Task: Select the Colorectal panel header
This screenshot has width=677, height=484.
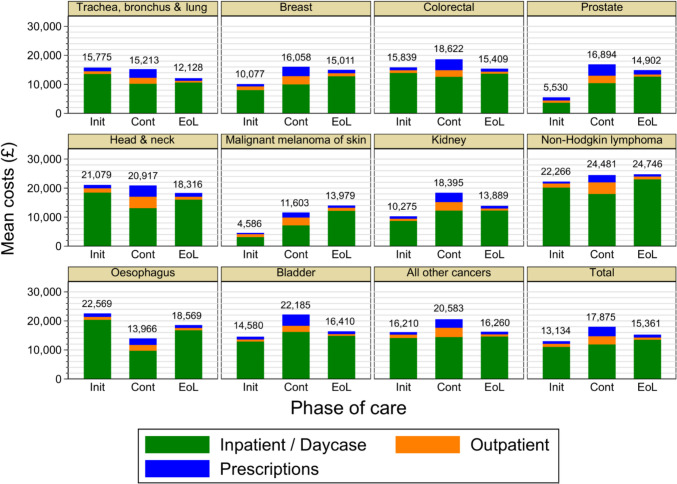Action: (x=449, y=8)
